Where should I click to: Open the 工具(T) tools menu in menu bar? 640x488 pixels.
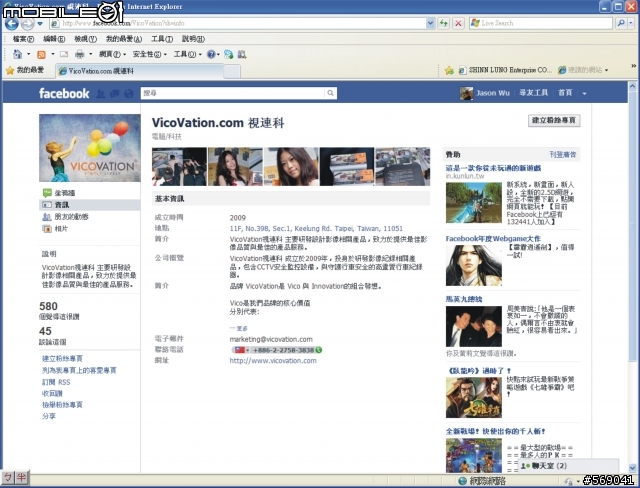(162, 39)
